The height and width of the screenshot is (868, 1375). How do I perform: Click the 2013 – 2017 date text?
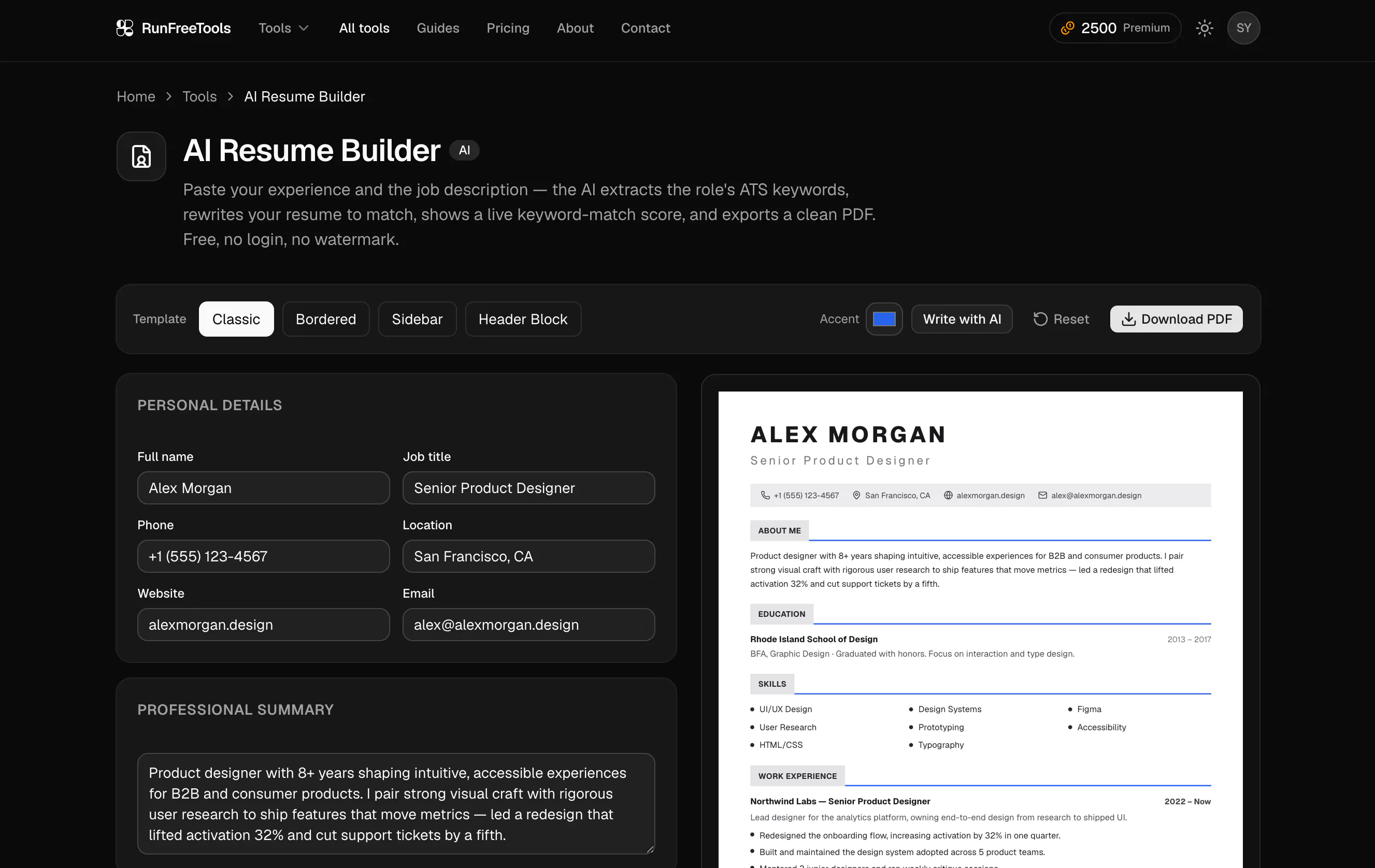pyautogui.click(x=1189, y=639)
